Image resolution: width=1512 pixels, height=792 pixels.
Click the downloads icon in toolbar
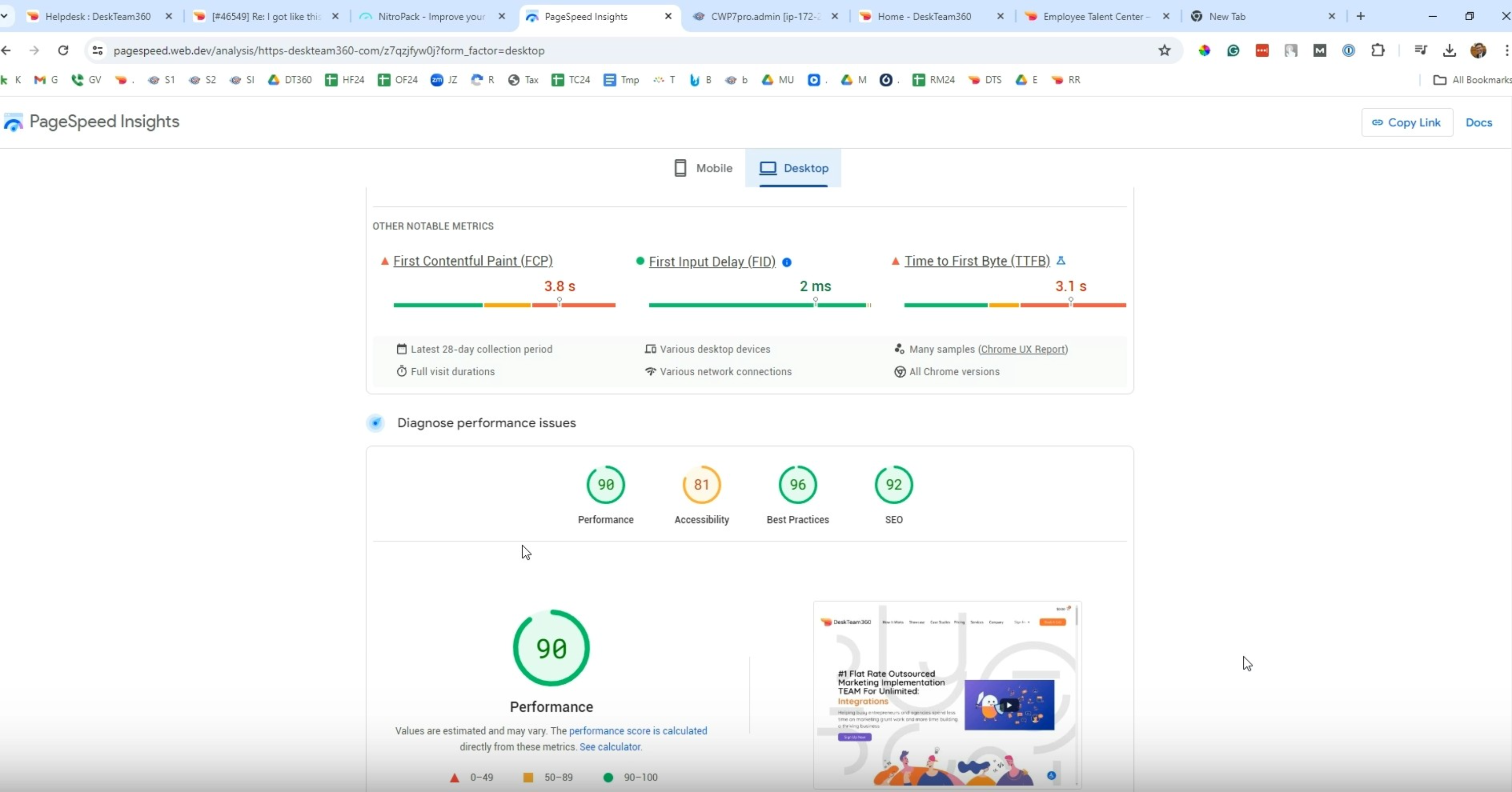(x=1449, y=51)
